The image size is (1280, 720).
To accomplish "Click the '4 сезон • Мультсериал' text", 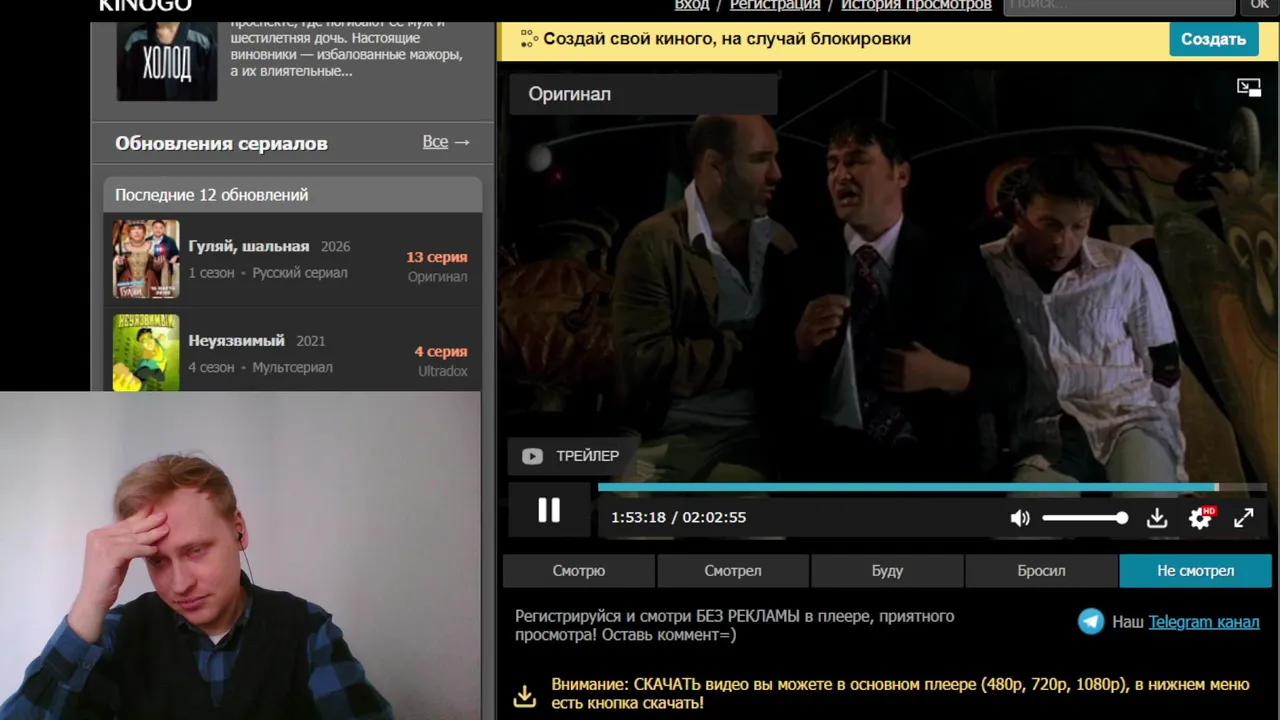I will (260, 368).
